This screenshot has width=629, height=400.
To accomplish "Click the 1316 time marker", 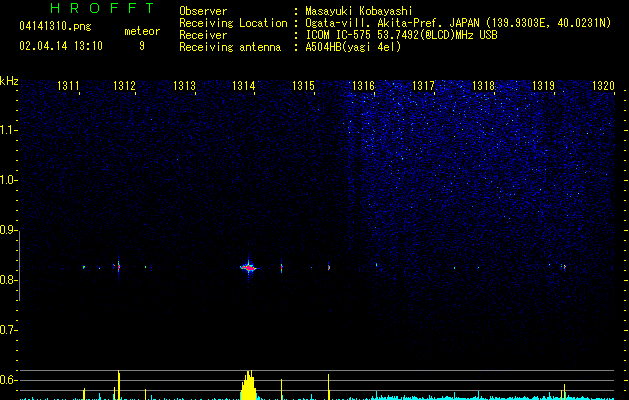I will (363, 86).
